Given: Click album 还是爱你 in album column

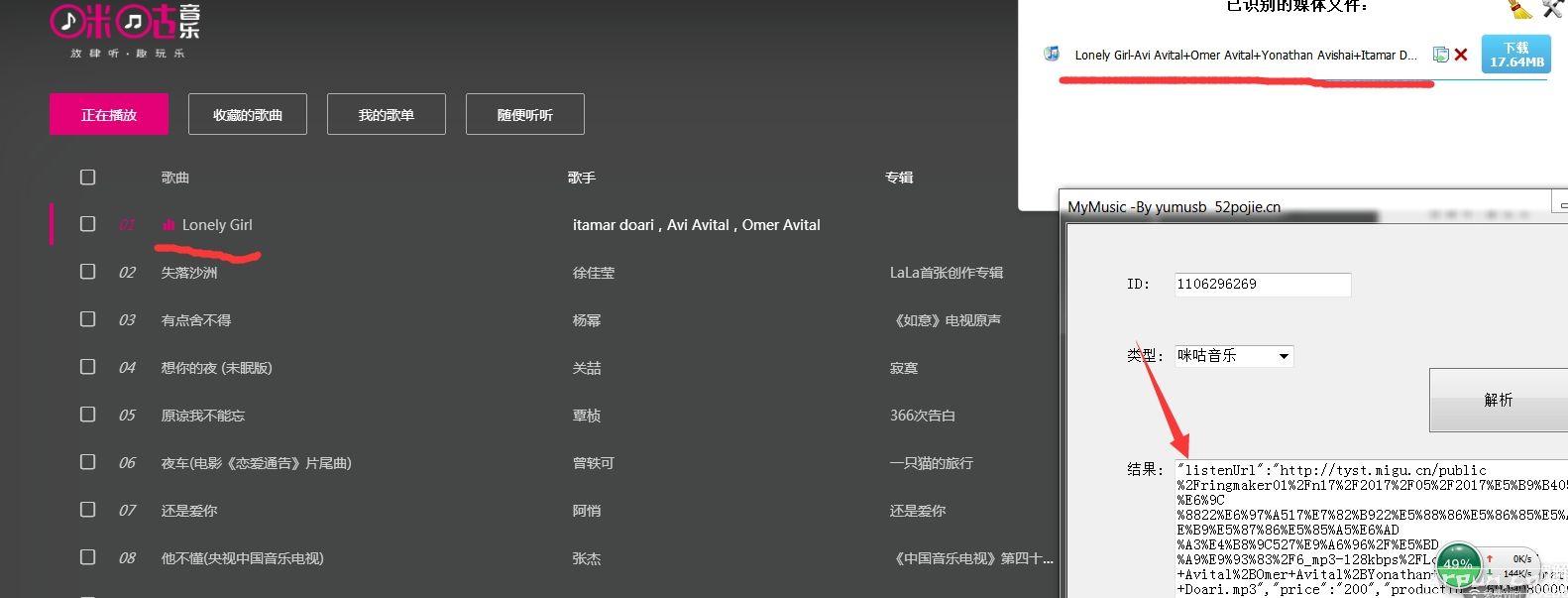Looking at the screenshot, I should [x=918, y=511].
